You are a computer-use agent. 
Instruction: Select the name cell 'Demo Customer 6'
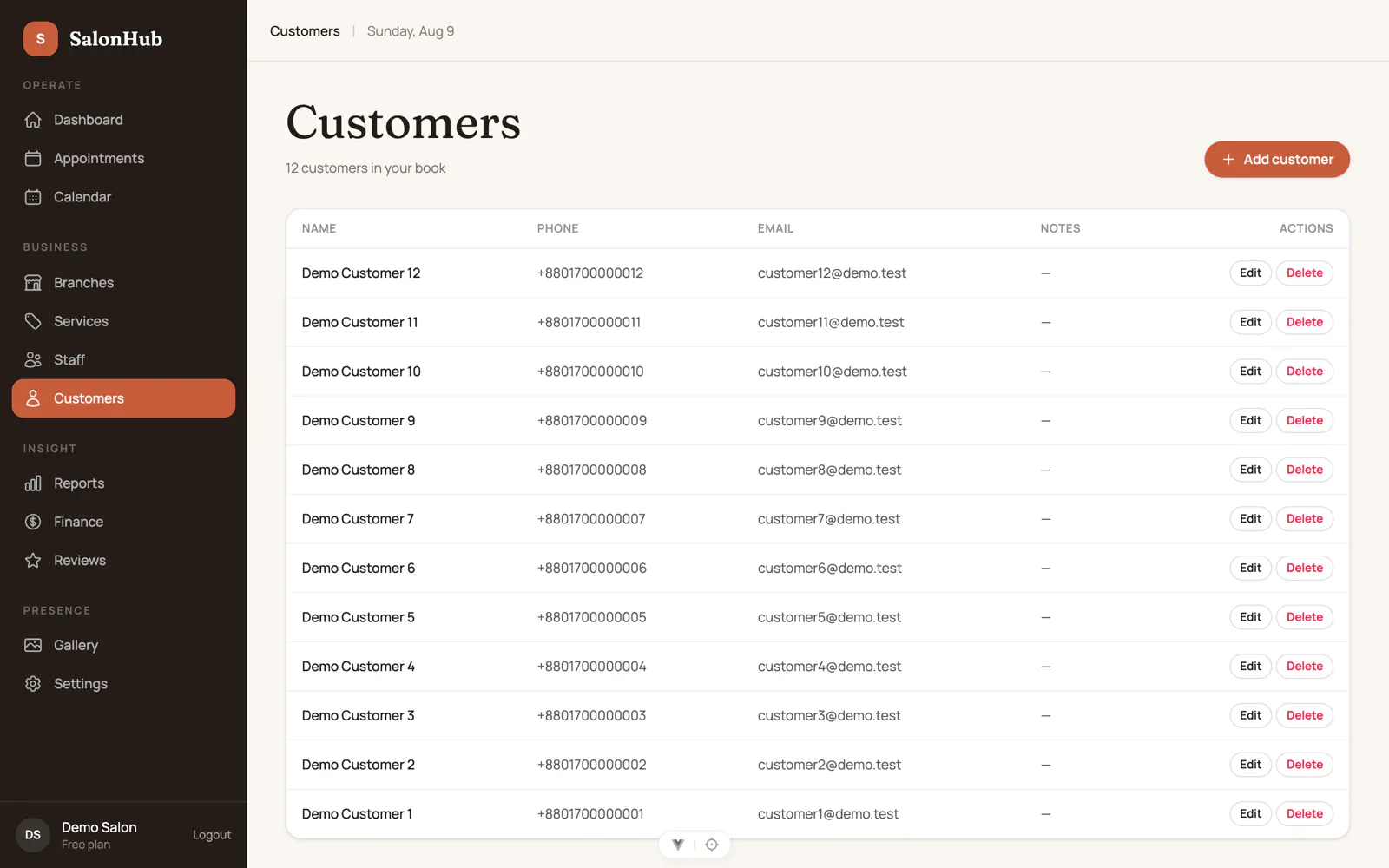359,569
